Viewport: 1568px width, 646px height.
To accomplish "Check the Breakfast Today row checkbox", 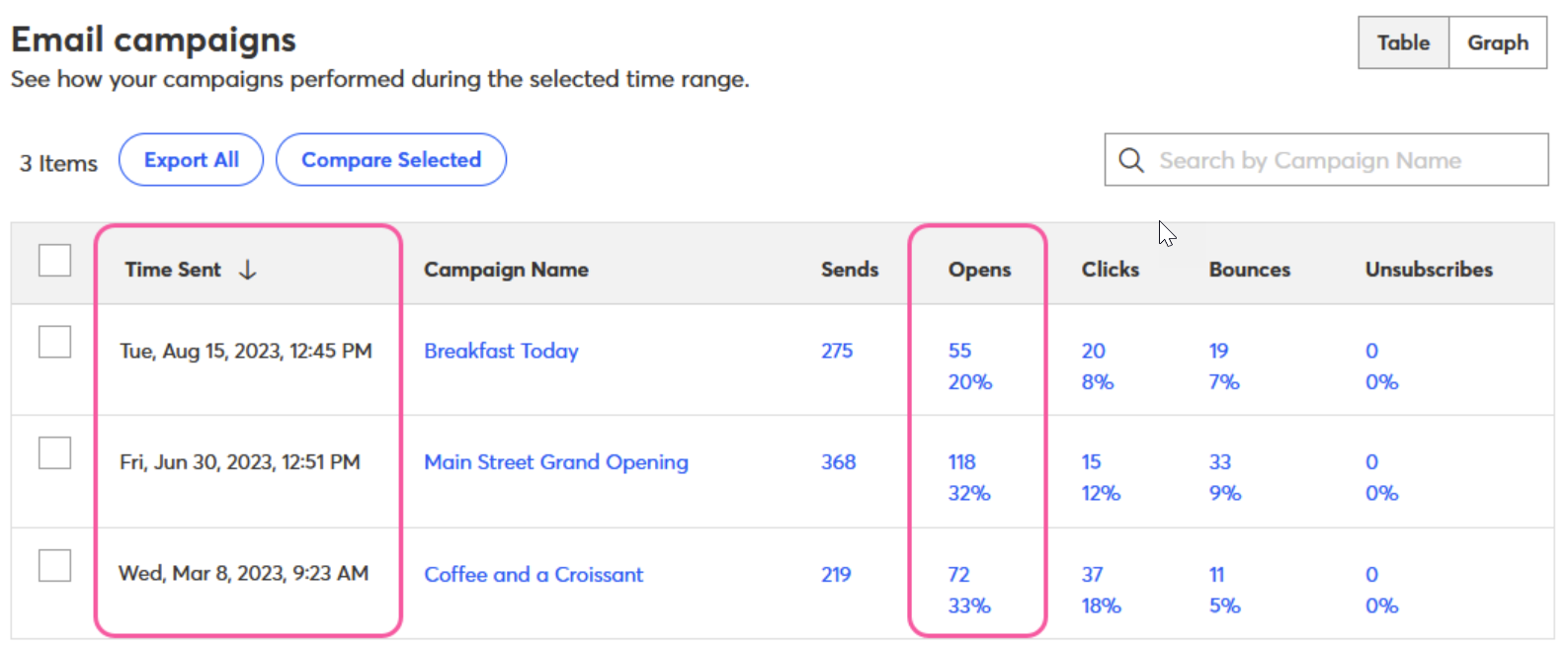I will (54, 342).
